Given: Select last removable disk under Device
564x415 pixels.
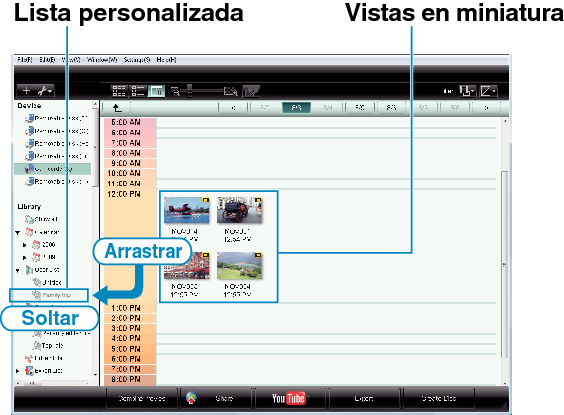Looking at the screenshot, I should 56,181.
